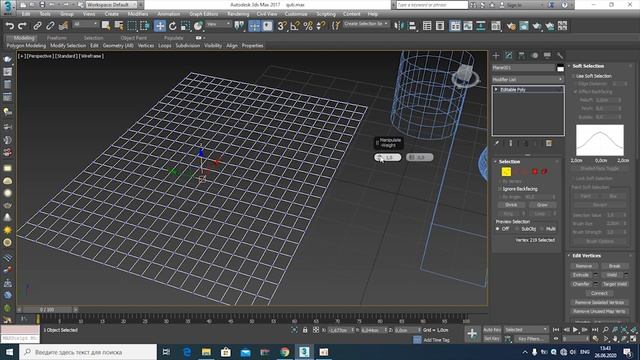This screenshot has height=360, width=640.
Task: Click the Select and Place tool icon
Action: coord(198,26)
